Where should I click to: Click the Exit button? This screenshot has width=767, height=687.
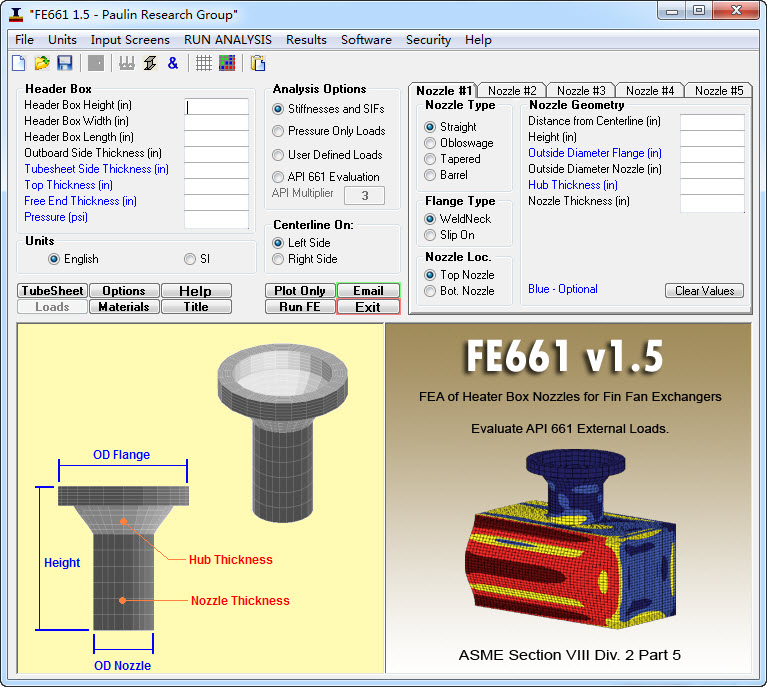368,307
